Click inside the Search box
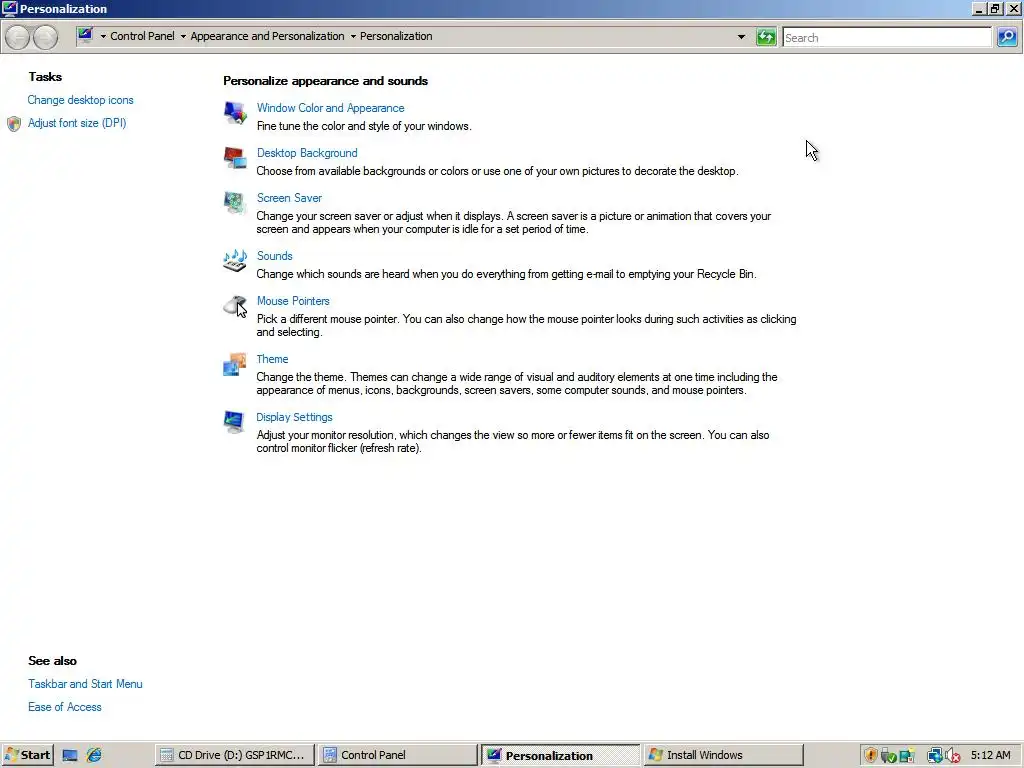1024x768 pixels. coord(887,37)
